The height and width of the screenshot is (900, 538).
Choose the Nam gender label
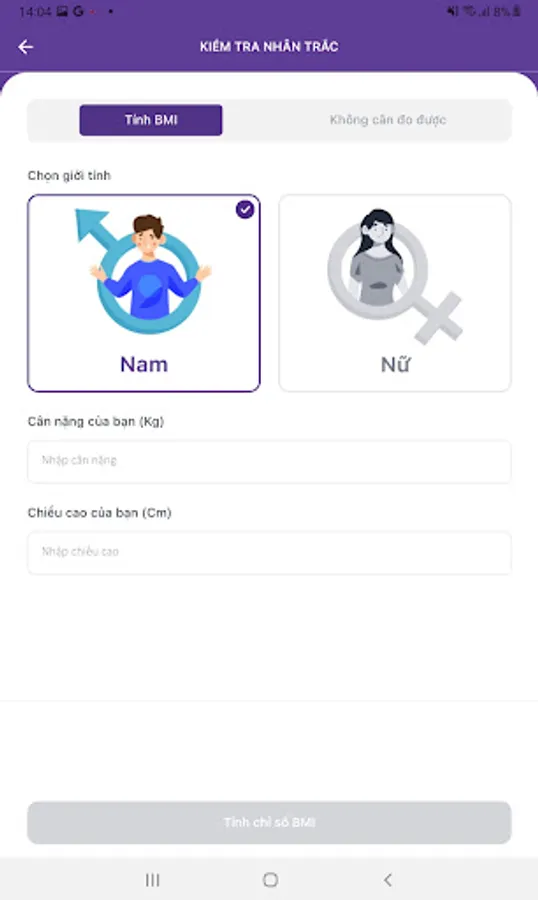144,364
